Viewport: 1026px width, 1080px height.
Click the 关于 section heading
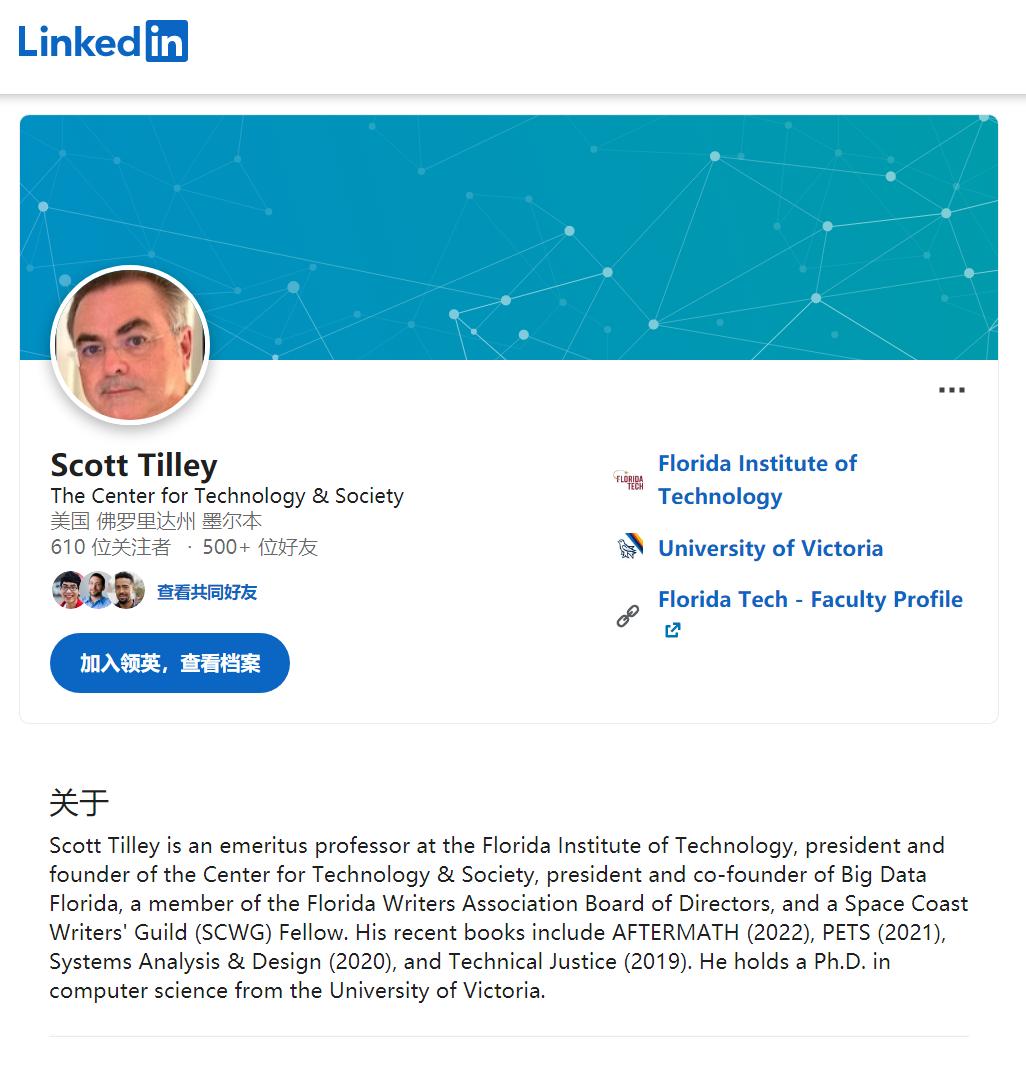coord(79,802)
